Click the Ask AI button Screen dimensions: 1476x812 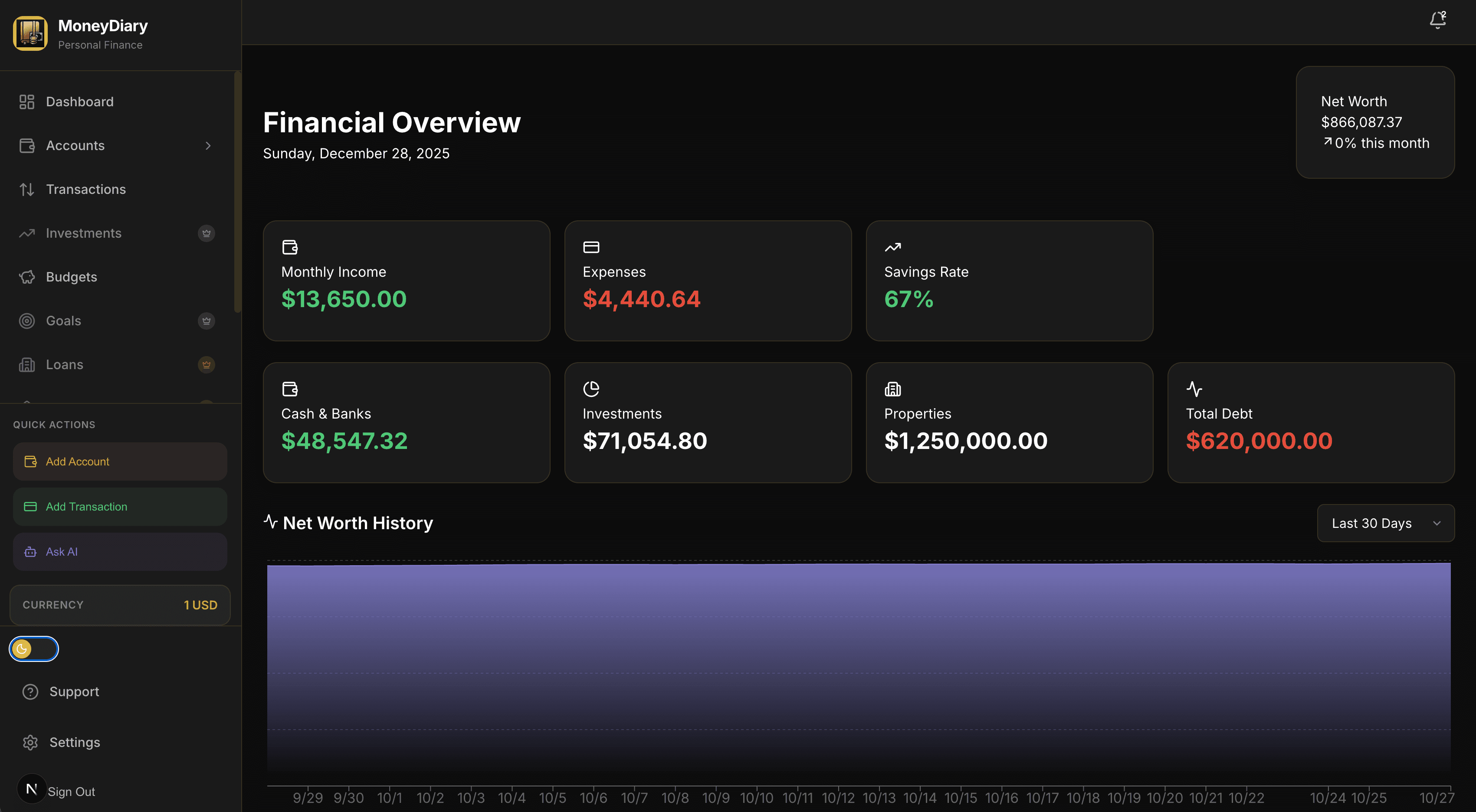(x=120, y=552)
